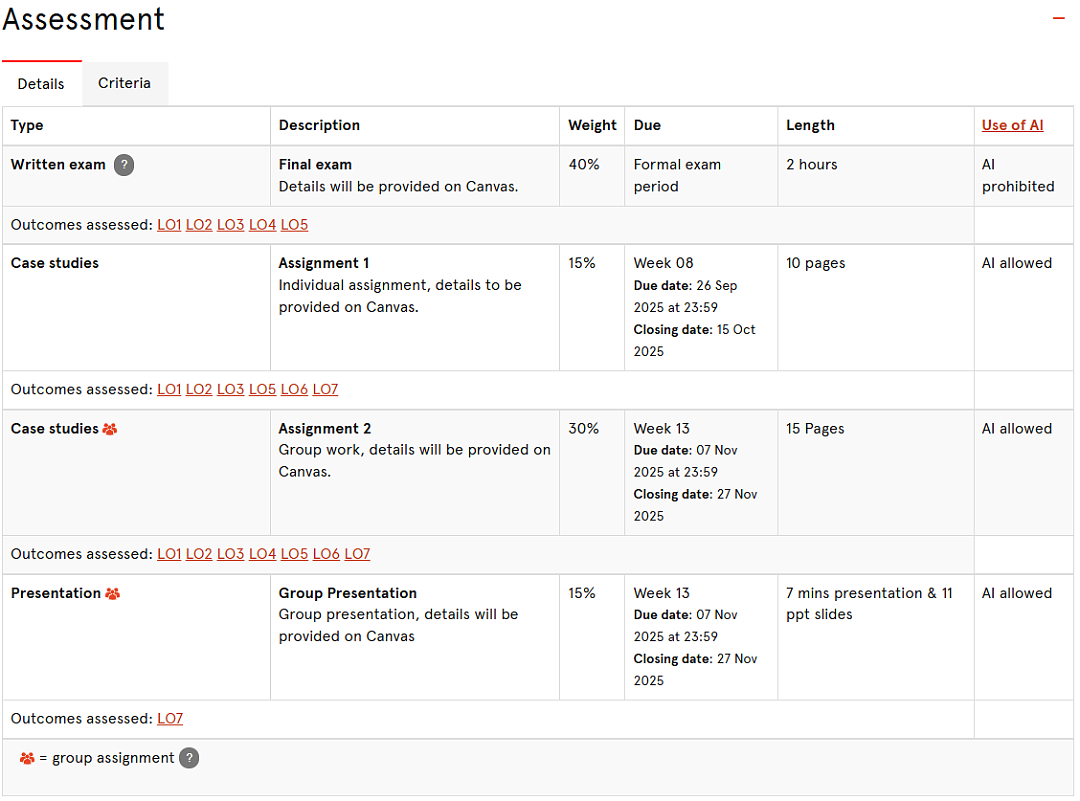This screenshot has width=1080, height=801.
Task: Switch to the Details tab
Action: [x=41, y=84]
